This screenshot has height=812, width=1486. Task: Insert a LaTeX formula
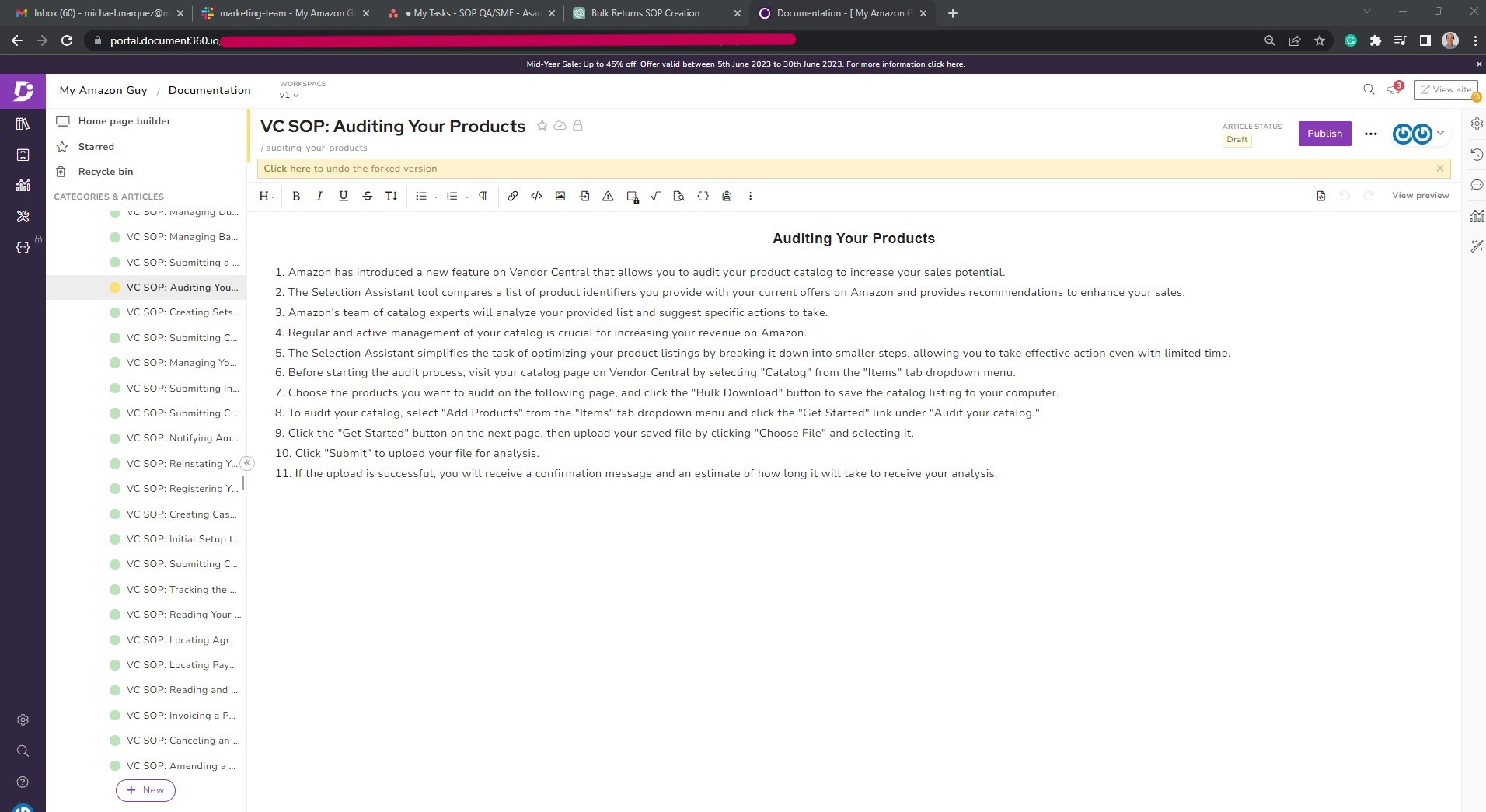(x=655, y=197)
